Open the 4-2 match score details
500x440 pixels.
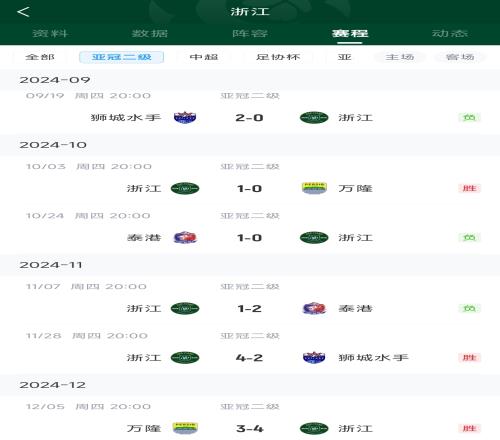[x=249, y=358]
